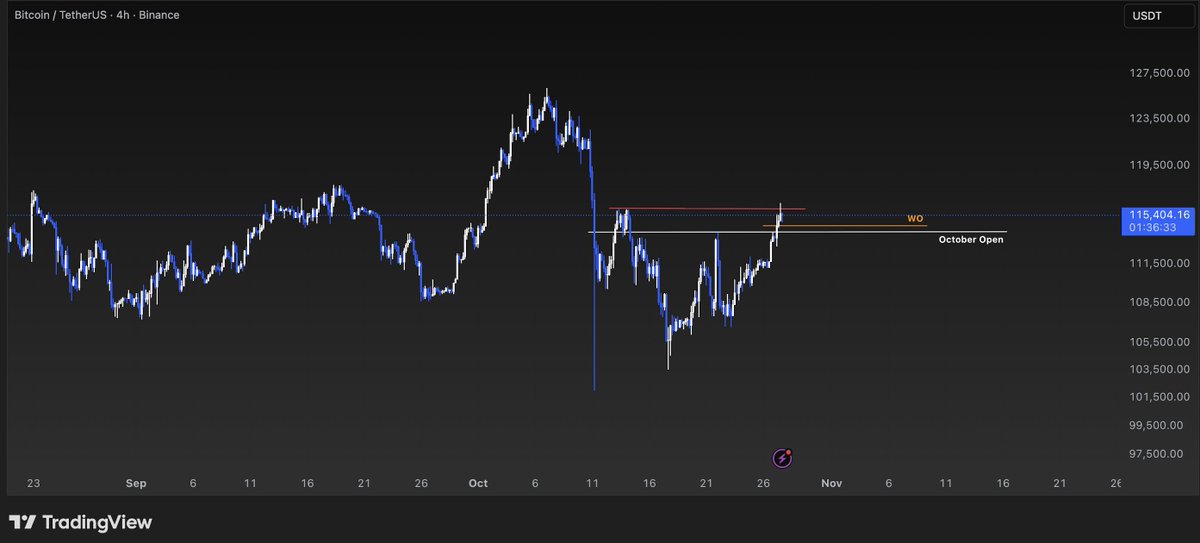Click the 127,500.00 price axis label
The height and width of the screenshot is (543, 1200).
[1159, 74]
